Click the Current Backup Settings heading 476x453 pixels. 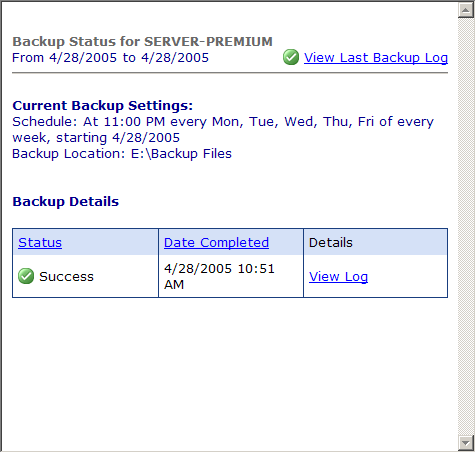pos(103,106)
